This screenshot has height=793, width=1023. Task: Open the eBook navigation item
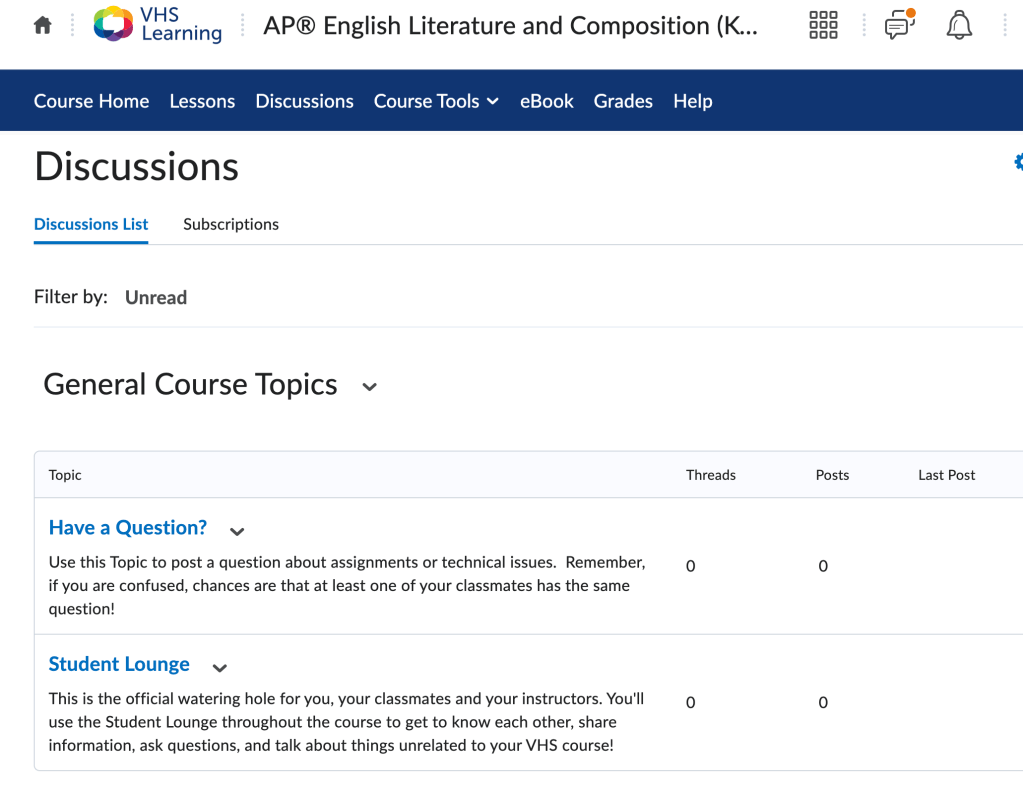coord(546,101)
